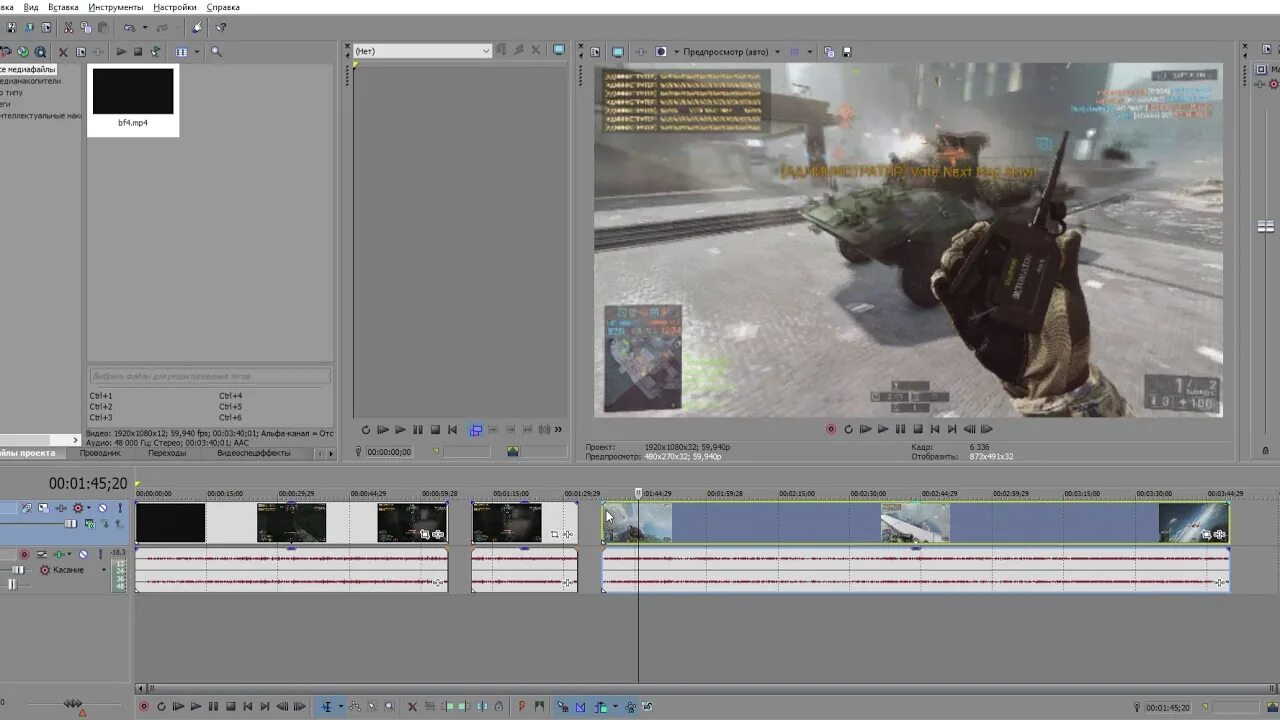Arm the audio track for record

[24, 554]
